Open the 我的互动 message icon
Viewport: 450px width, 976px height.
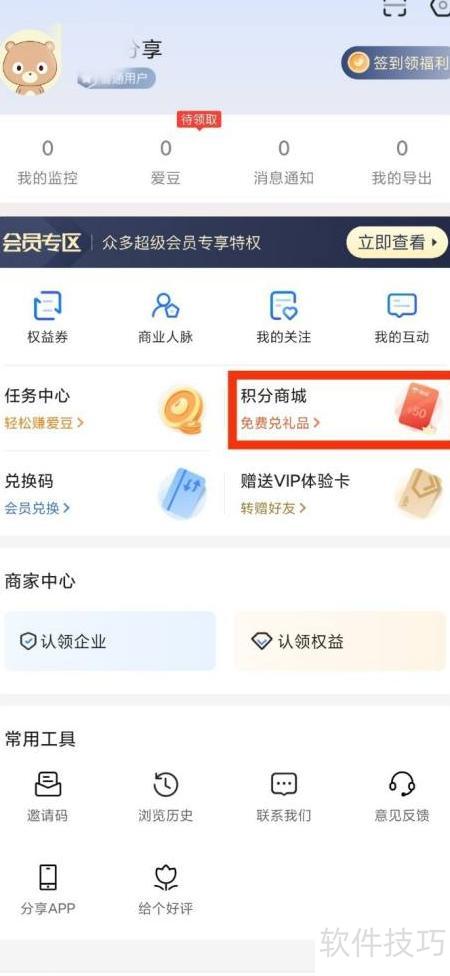(401, 306)
